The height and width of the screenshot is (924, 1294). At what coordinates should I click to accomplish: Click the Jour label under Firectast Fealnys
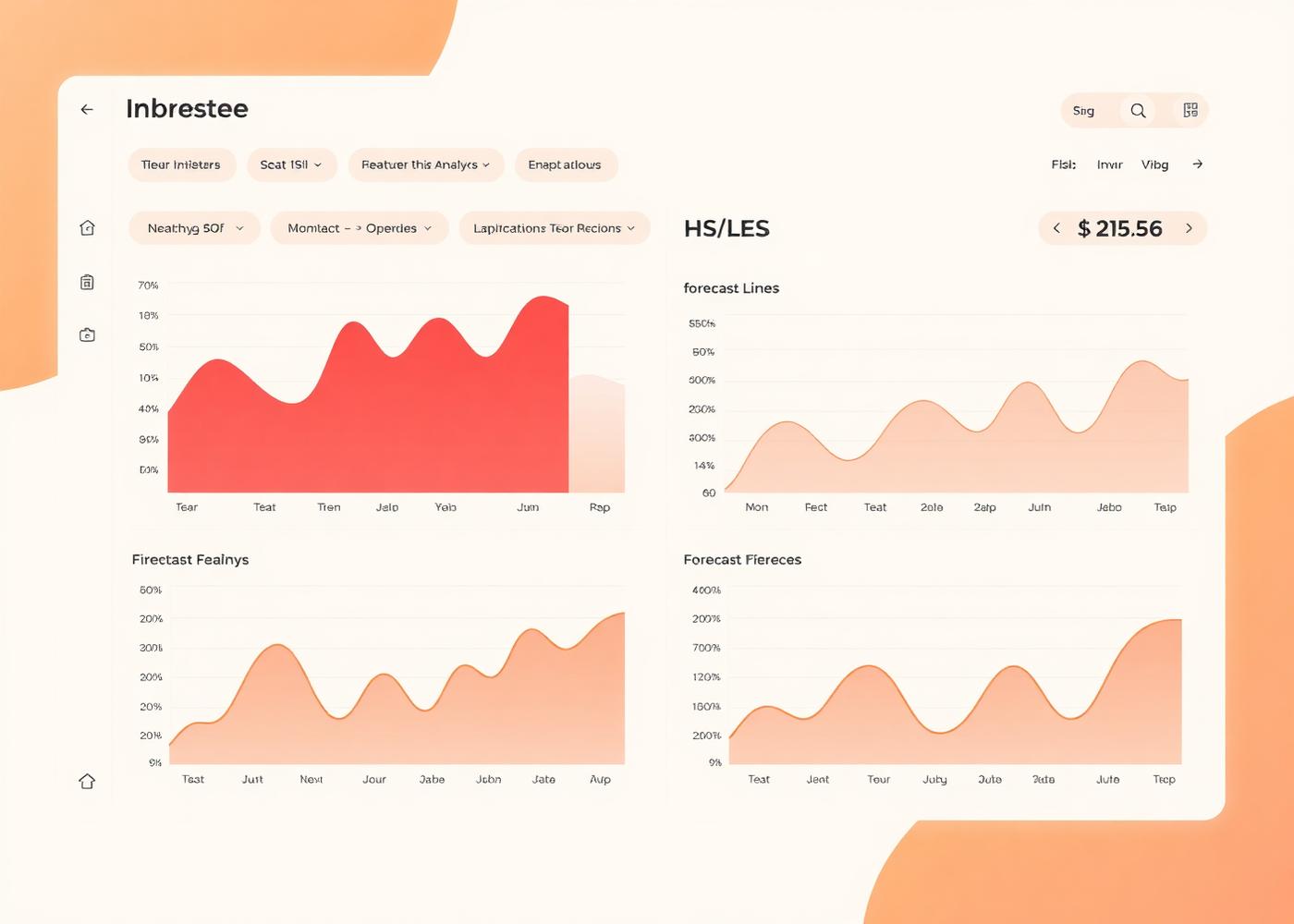[x=374, y=780]
